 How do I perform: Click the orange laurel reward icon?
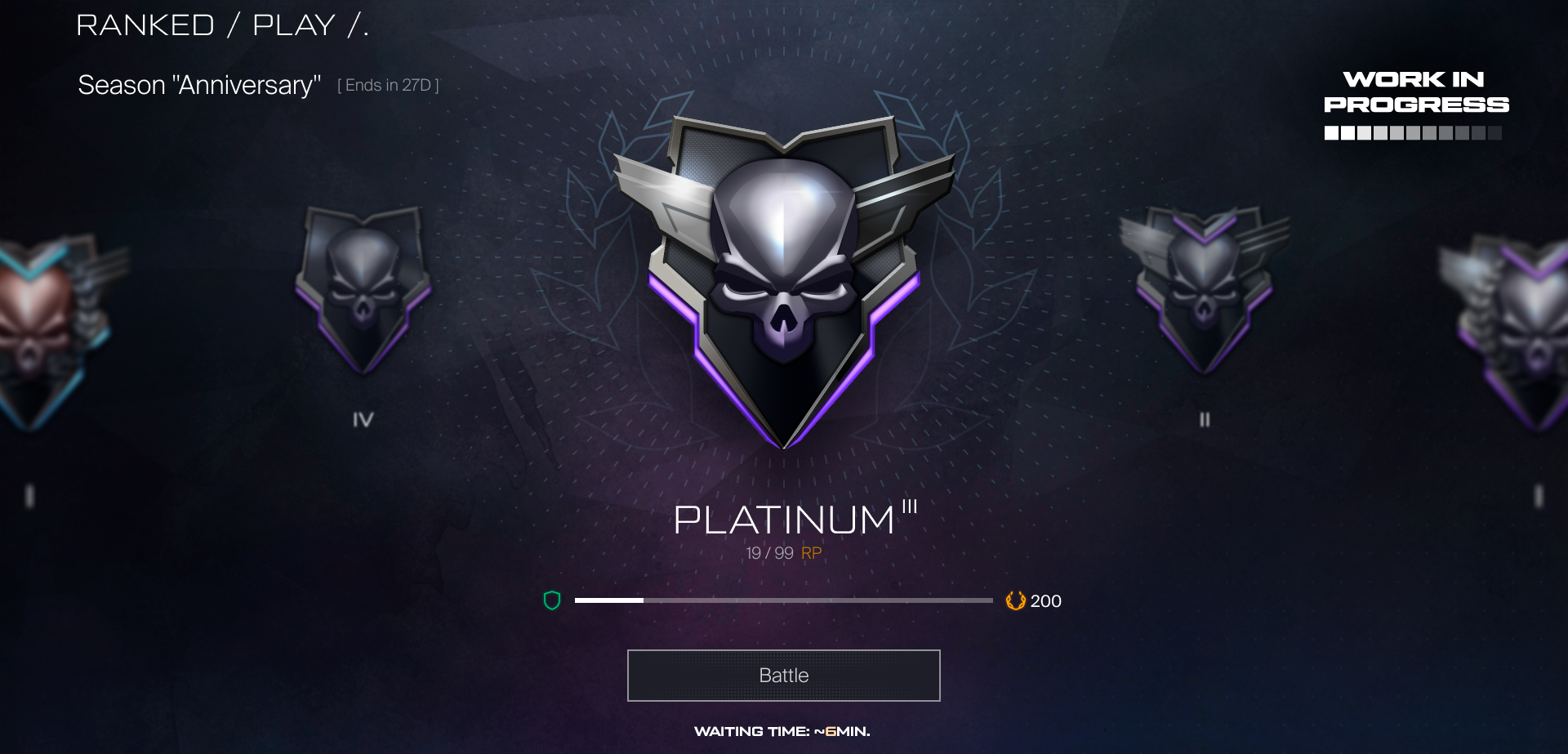tap(1015, 600)
